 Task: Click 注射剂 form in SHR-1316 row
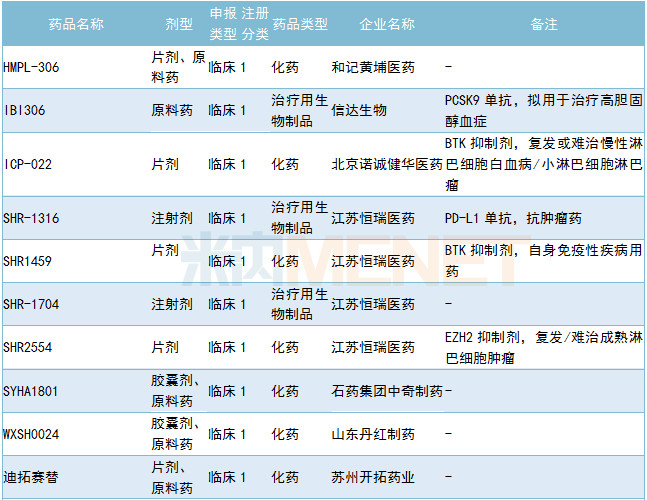pyautogui.click(x=172, y=218)
